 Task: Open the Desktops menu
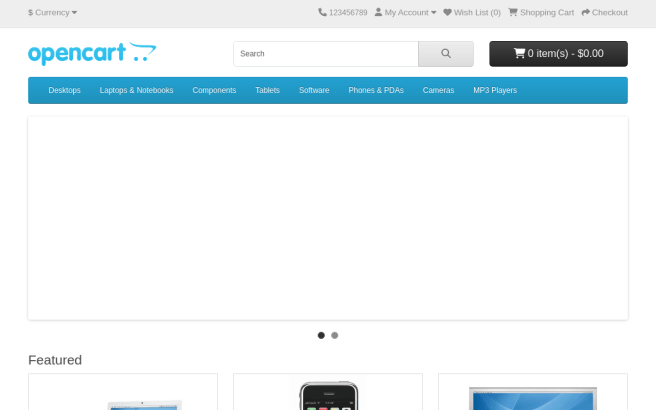tap(64, 90)
